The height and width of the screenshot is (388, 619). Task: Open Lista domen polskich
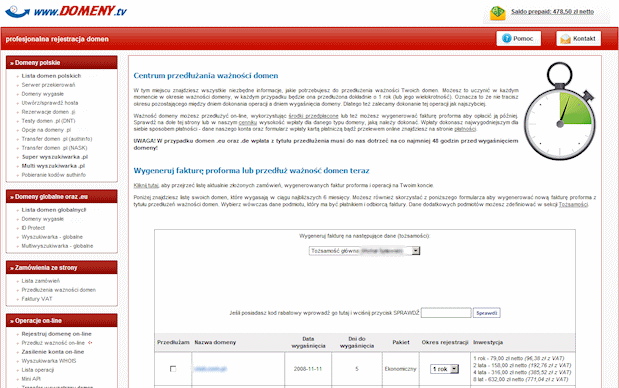click(51, 76)
